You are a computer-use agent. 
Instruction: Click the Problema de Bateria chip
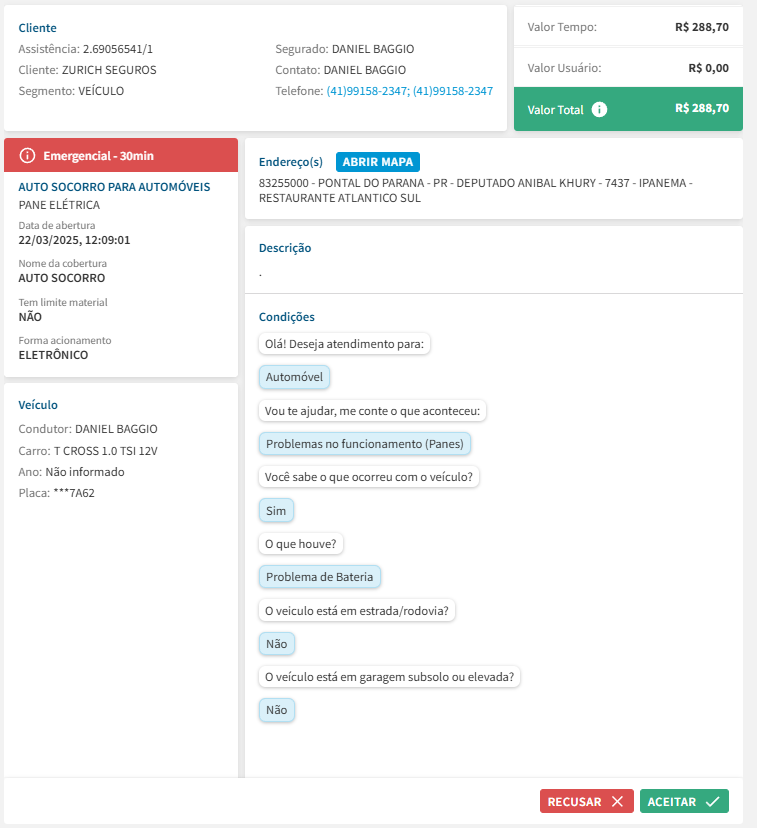tap(321, 577)
